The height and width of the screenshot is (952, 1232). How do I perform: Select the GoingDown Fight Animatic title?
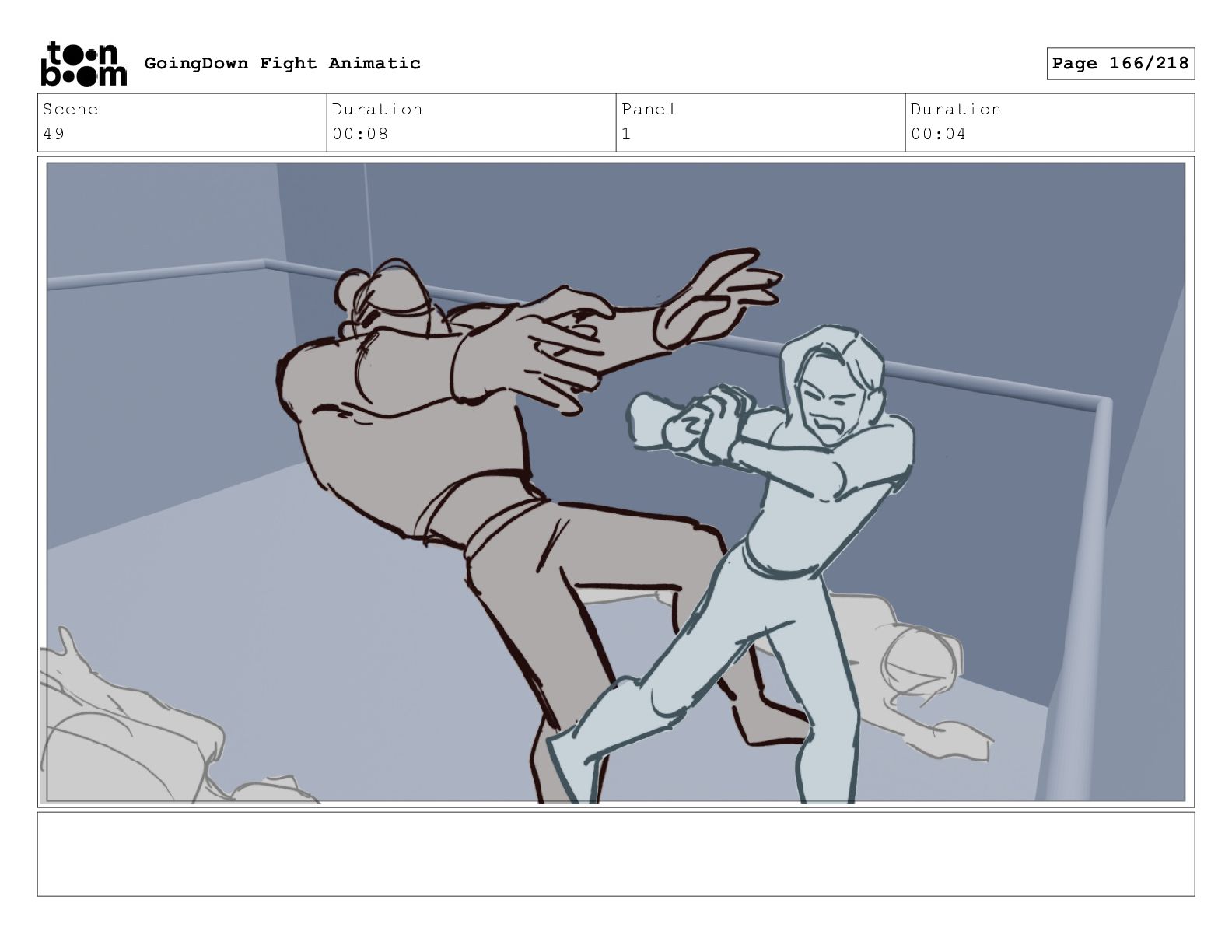(x=282, y=64)
